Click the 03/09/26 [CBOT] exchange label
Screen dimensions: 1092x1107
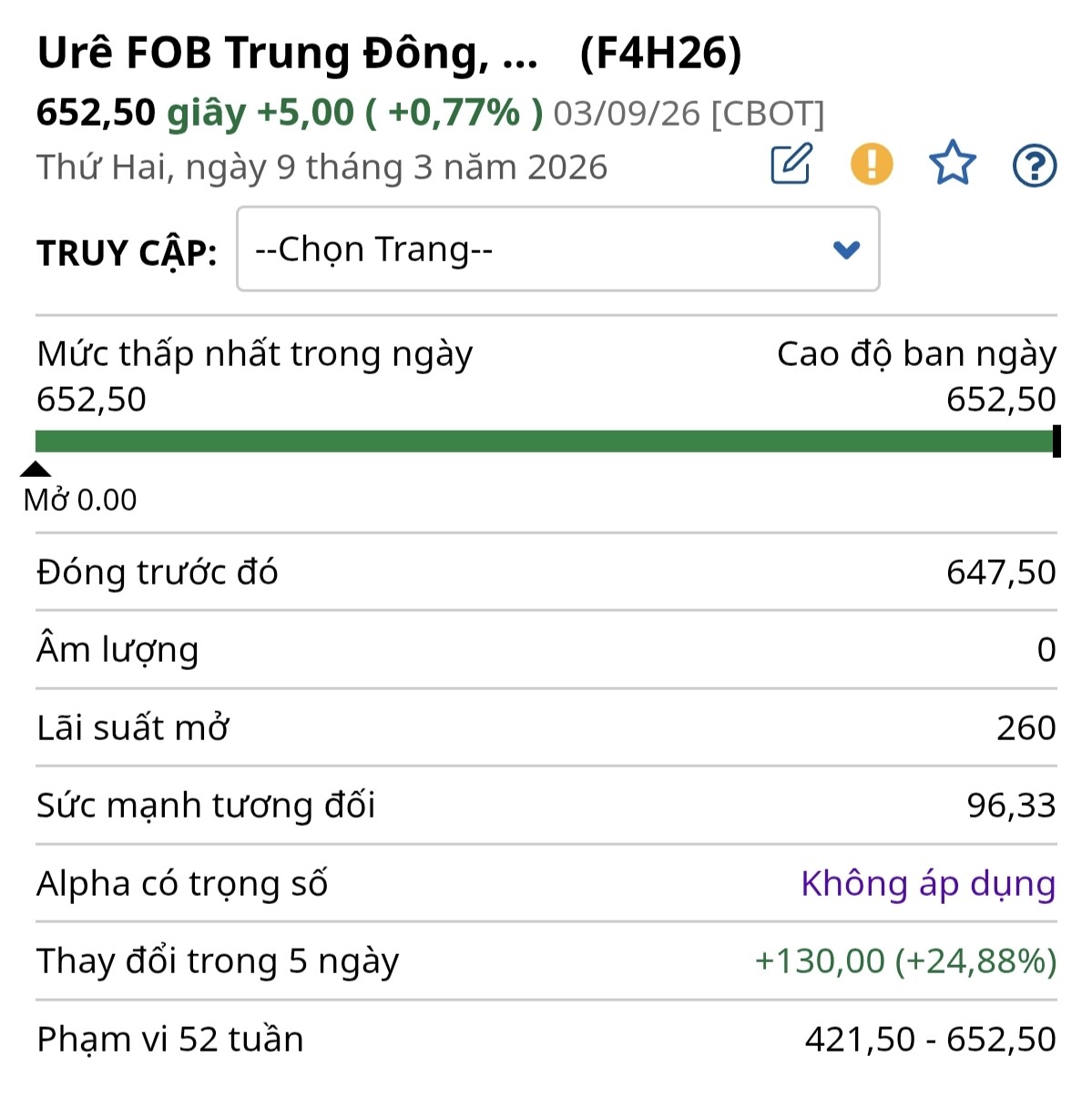click(689, 114)
